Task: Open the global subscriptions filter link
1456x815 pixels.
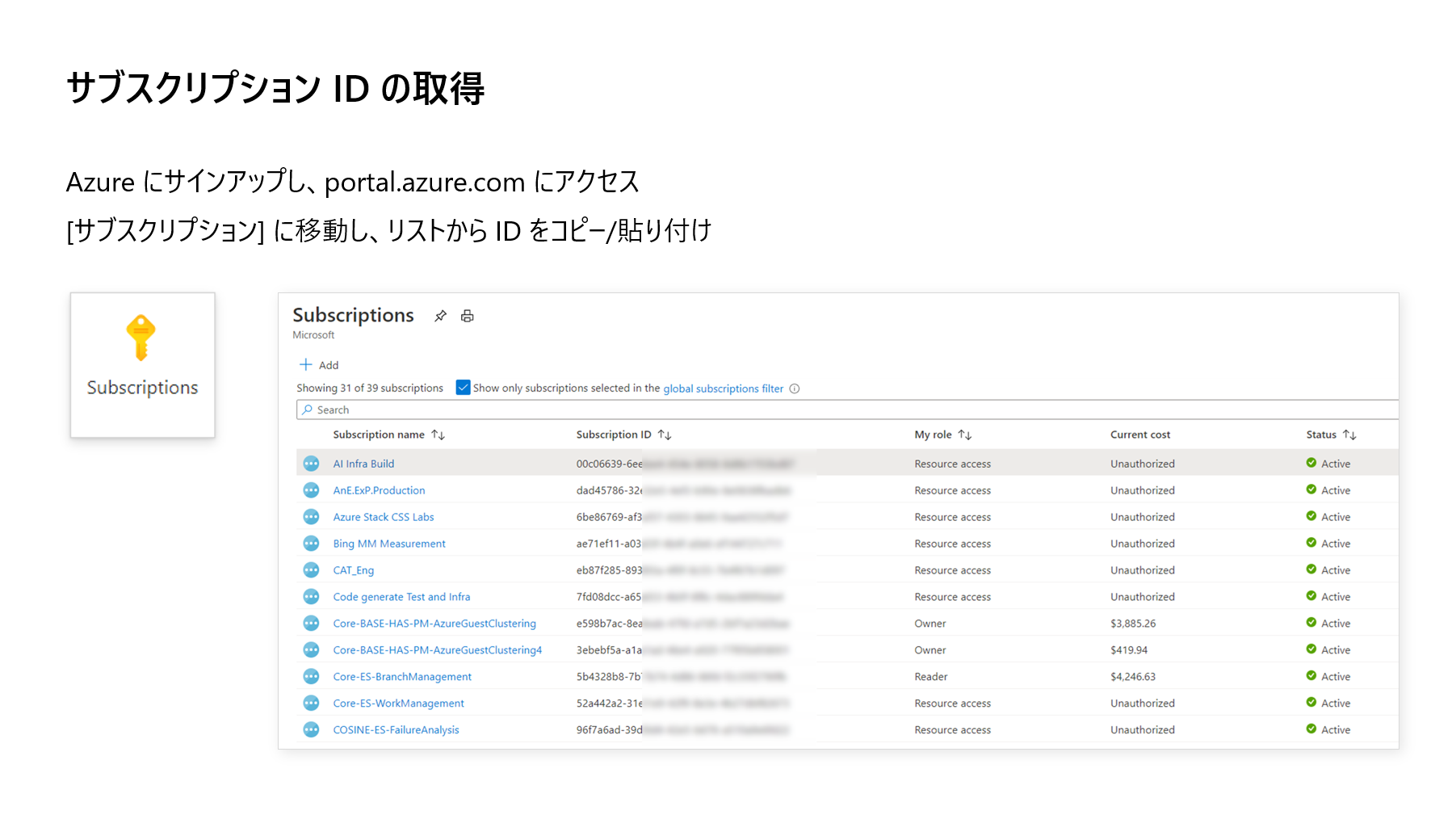Action: 723,389
